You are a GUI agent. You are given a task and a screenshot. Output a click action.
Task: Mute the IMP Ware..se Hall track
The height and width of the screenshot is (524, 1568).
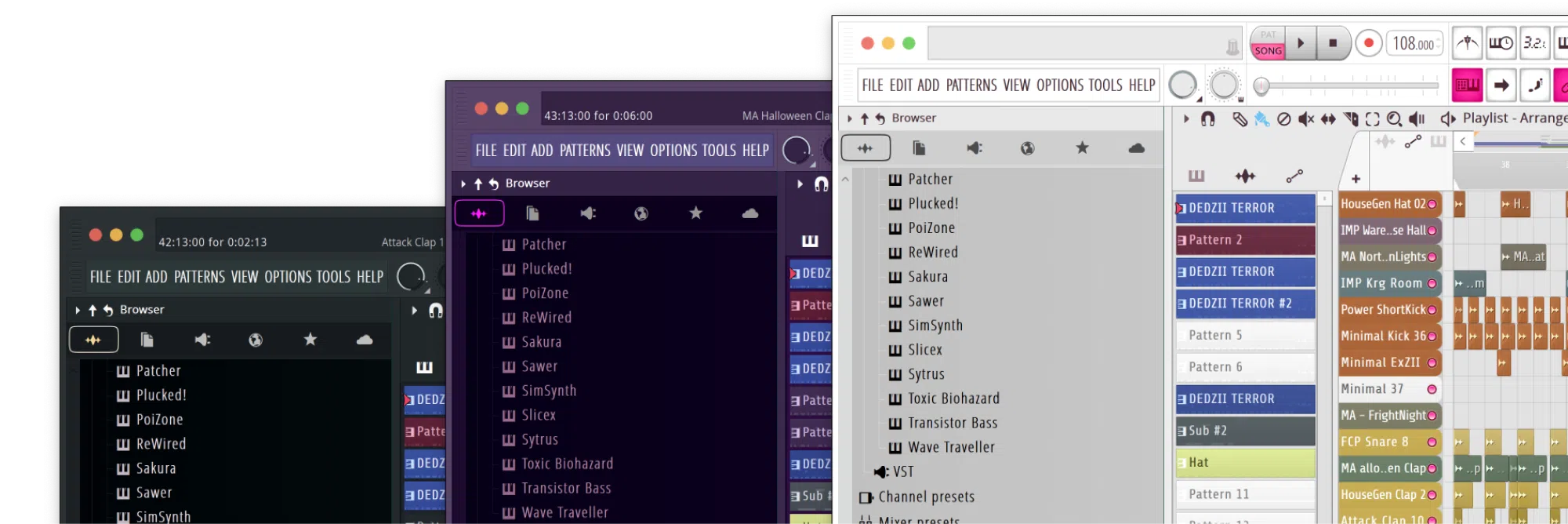pyautogui.click(x=1432, y=231)
